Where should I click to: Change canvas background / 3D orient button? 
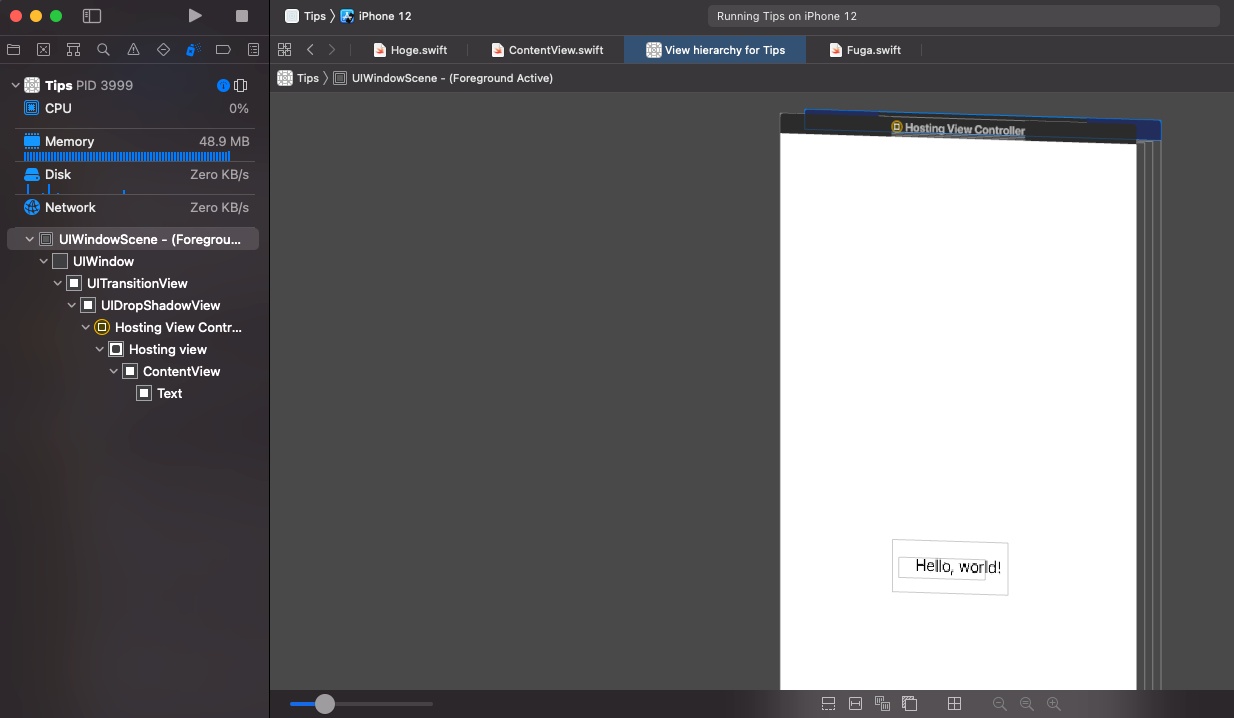[x=909, y=704]
